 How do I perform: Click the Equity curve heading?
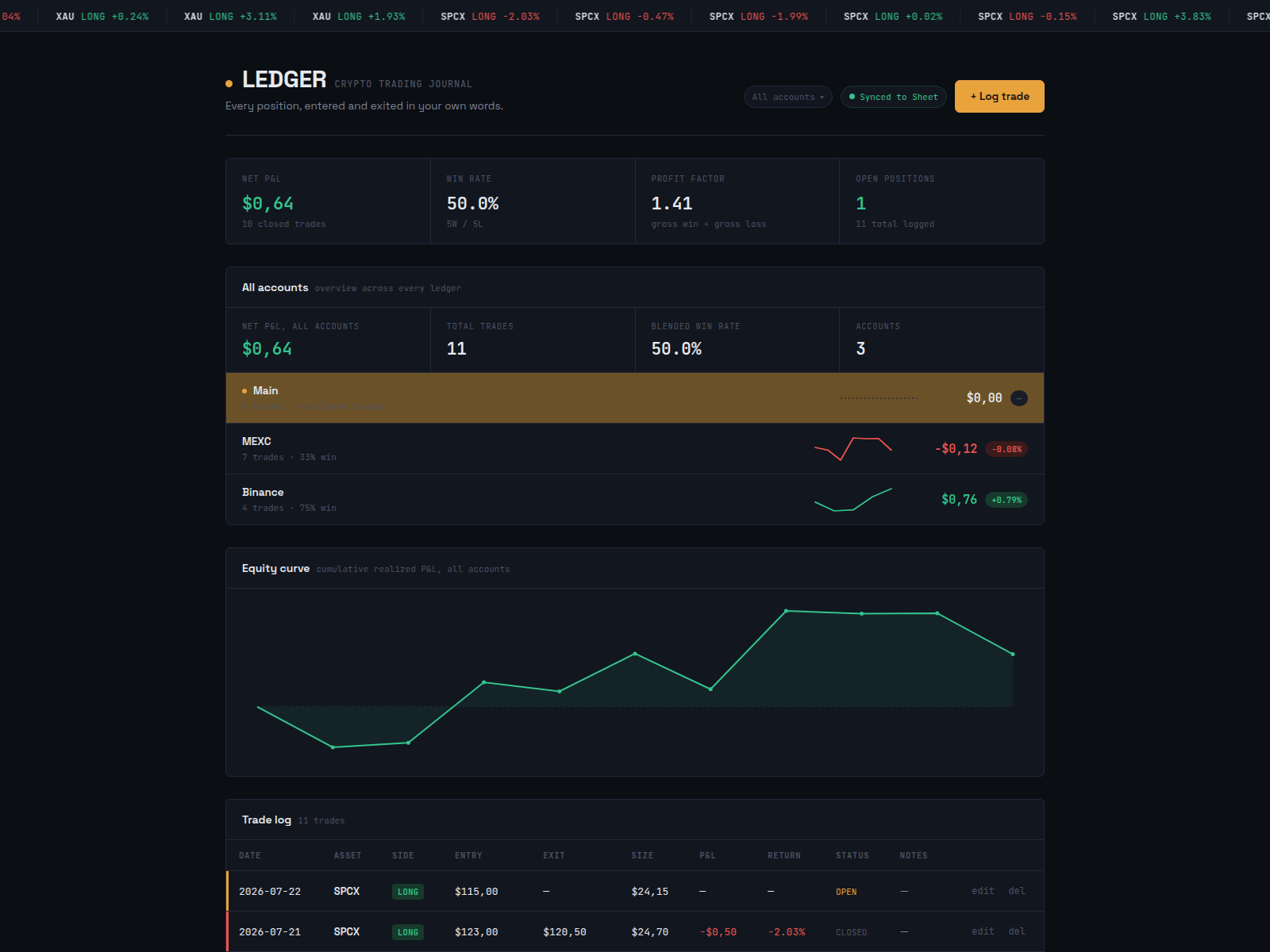click(x=275, y=568)
